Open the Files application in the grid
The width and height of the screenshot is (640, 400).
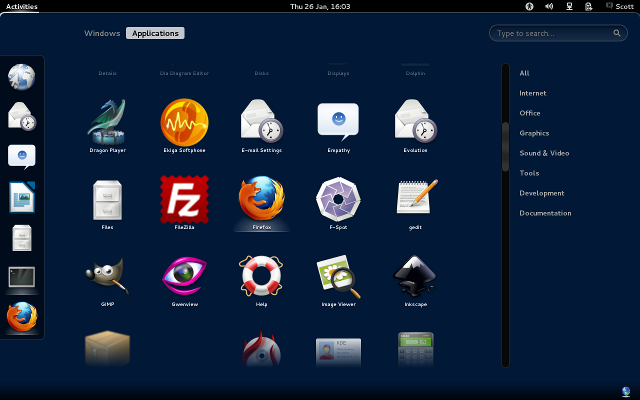[x=107, y=203]
